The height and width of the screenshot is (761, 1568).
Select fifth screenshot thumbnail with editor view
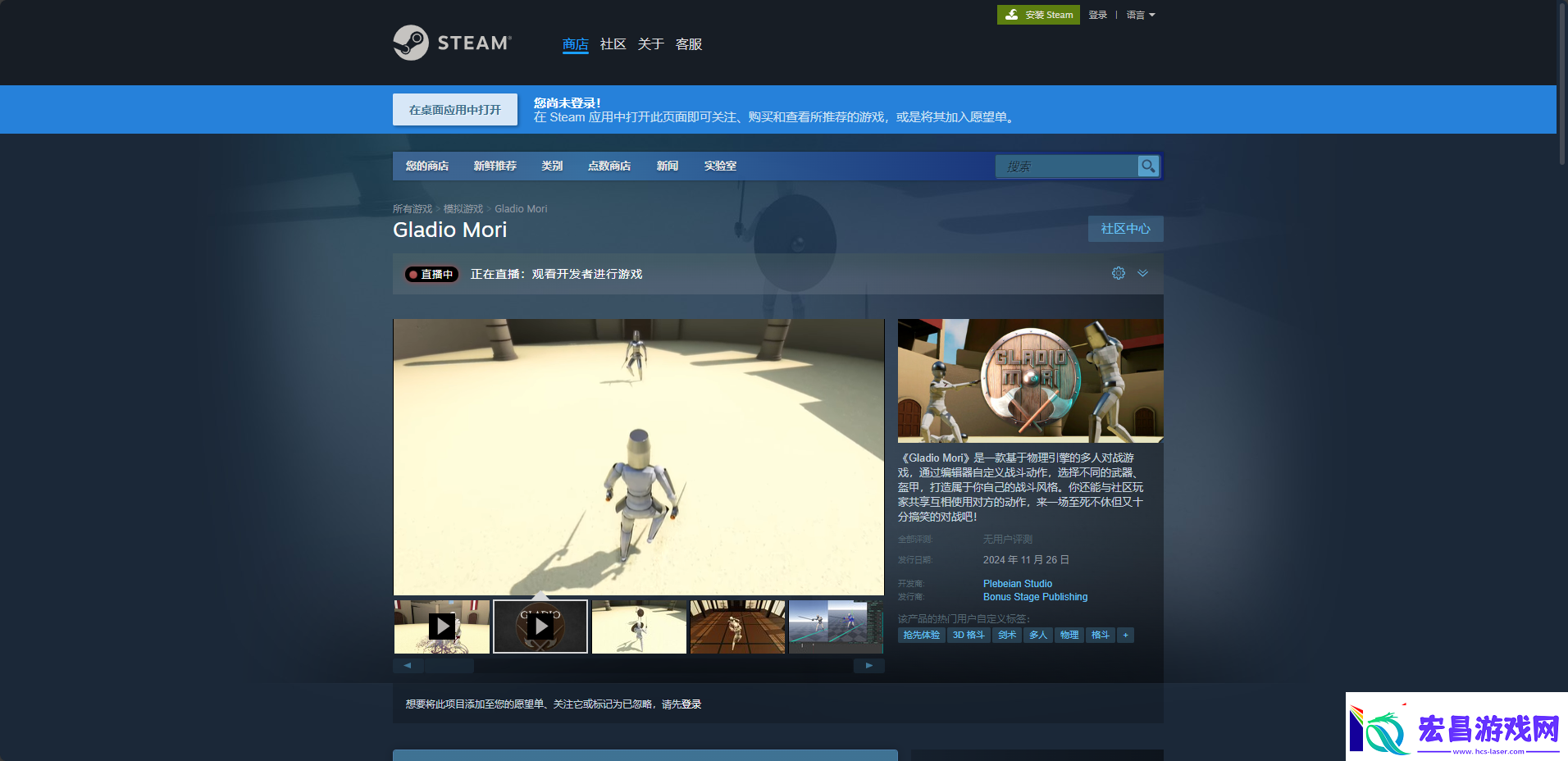pos(836,627)
